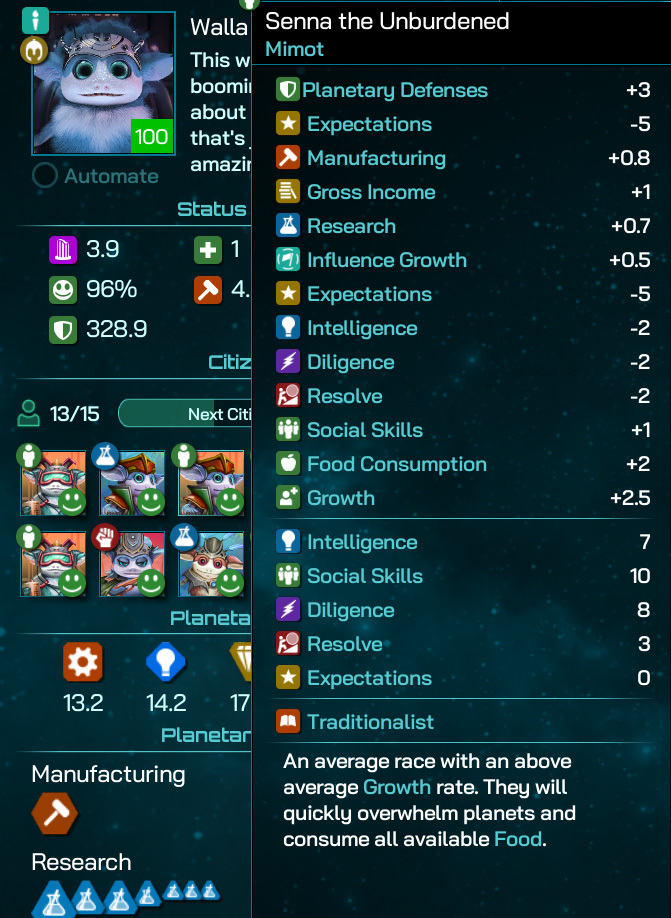Viewport: 671px width, 918px height.
Task: Select the red fist soldier citizen portrait
Action: coord(132,564)
